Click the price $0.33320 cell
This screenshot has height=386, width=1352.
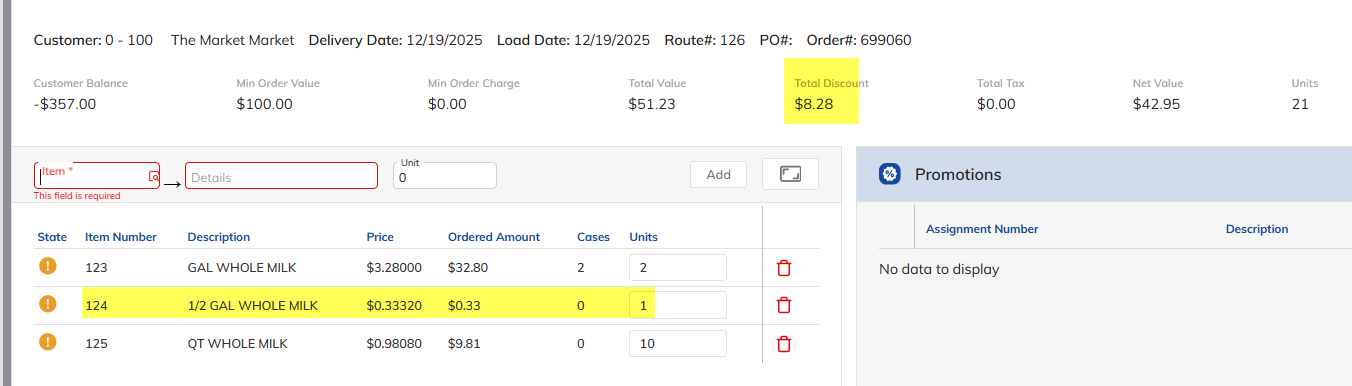click(394, 305)
